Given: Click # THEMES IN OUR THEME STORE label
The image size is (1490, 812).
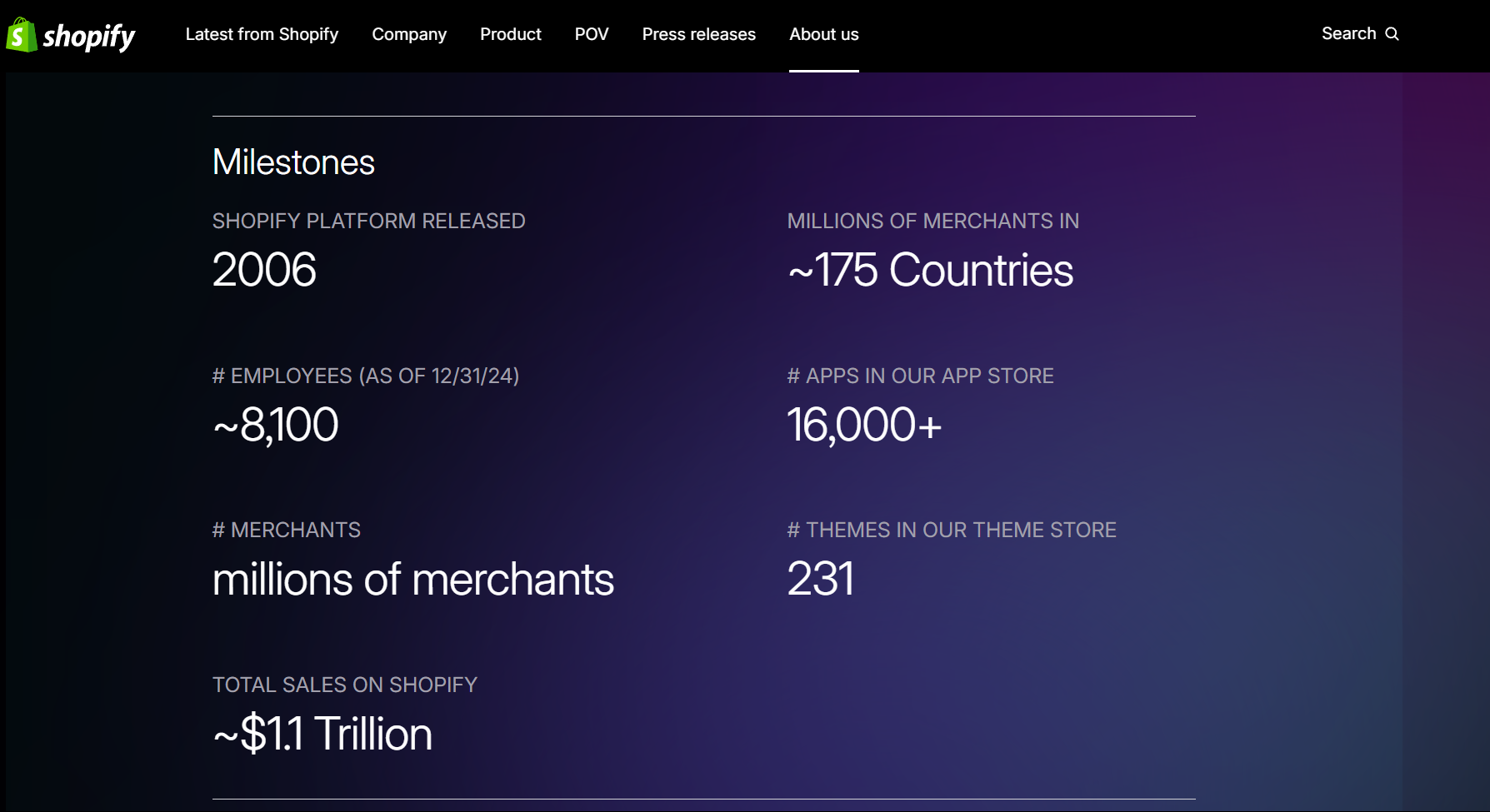Looking at the screenshot, I should [952, 530].
